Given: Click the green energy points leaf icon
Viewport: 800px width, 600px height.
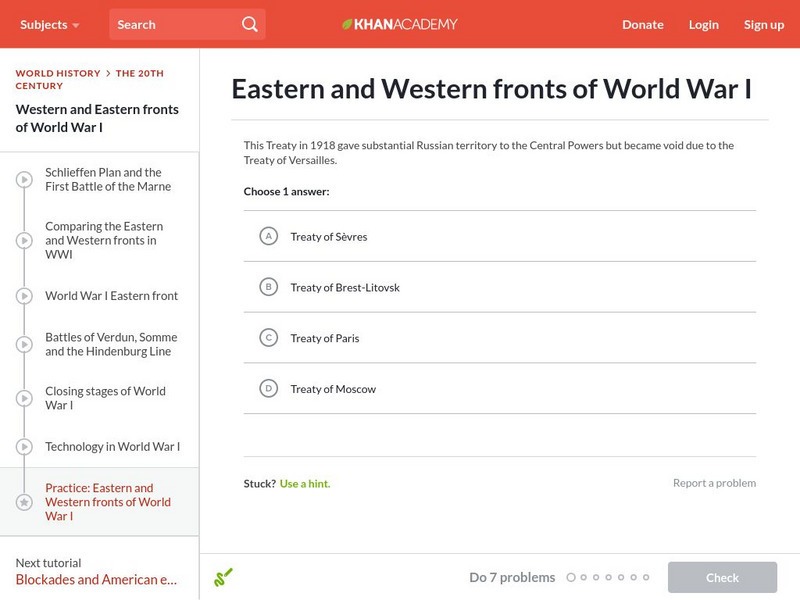Looking at the screenshot, I should click(224, 577).
